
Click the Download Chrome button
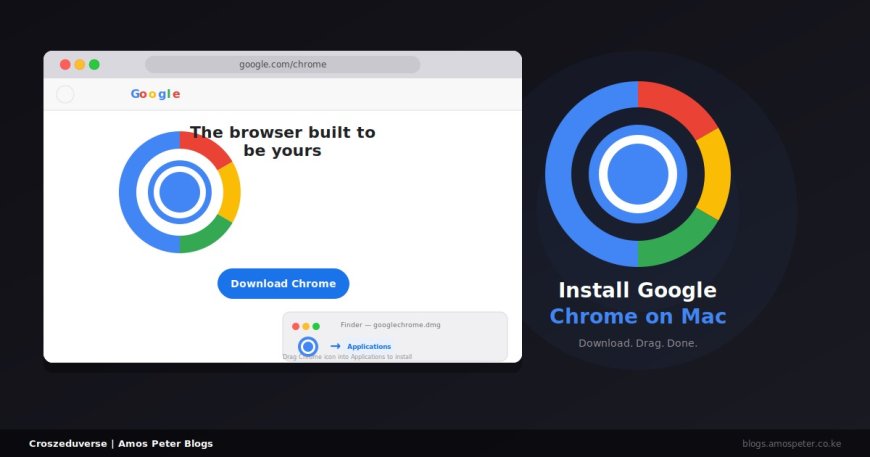(283, 283)
